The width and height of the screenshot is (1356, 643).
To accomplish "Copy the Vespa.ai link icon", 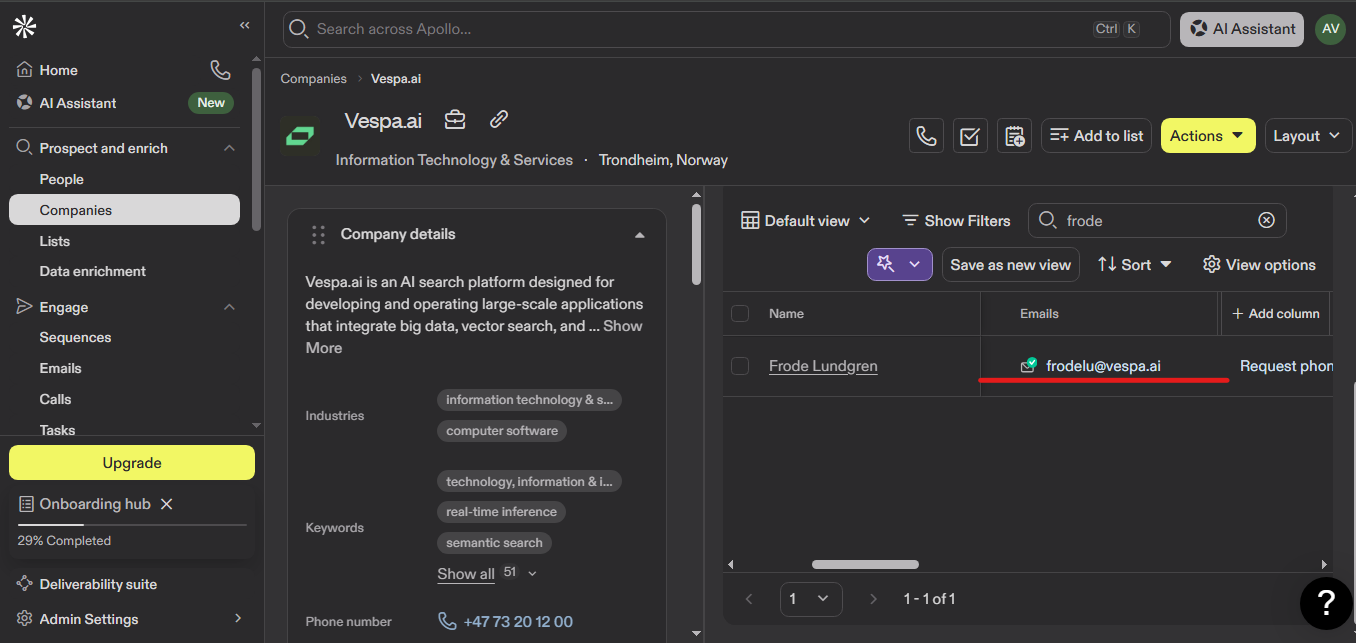I will [x=499, y=120].
